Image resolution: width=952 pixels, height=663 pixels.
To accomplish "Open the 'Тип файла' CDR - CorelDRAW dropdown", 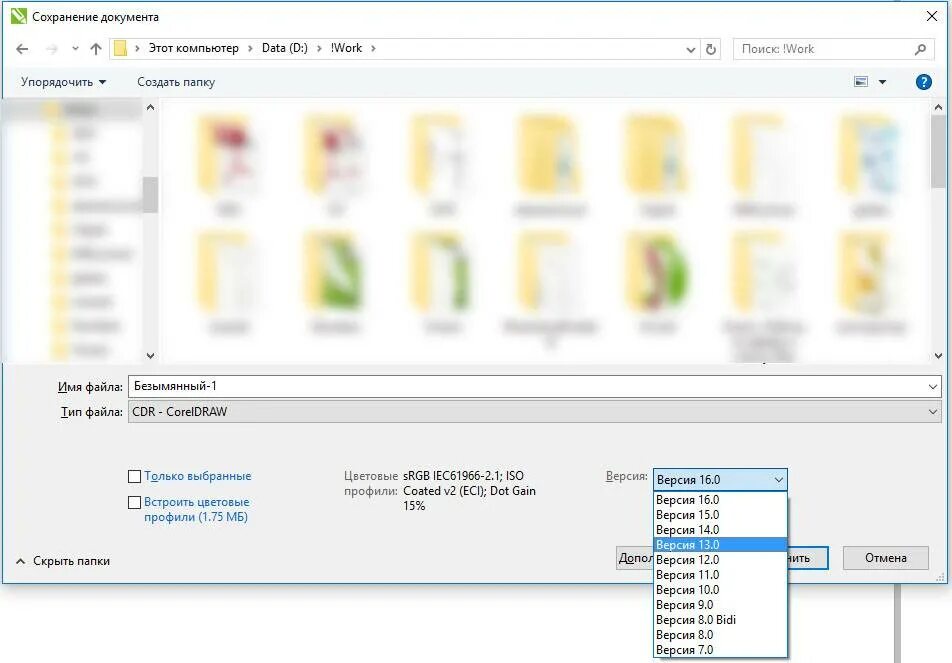I will (x=534, y=412).
